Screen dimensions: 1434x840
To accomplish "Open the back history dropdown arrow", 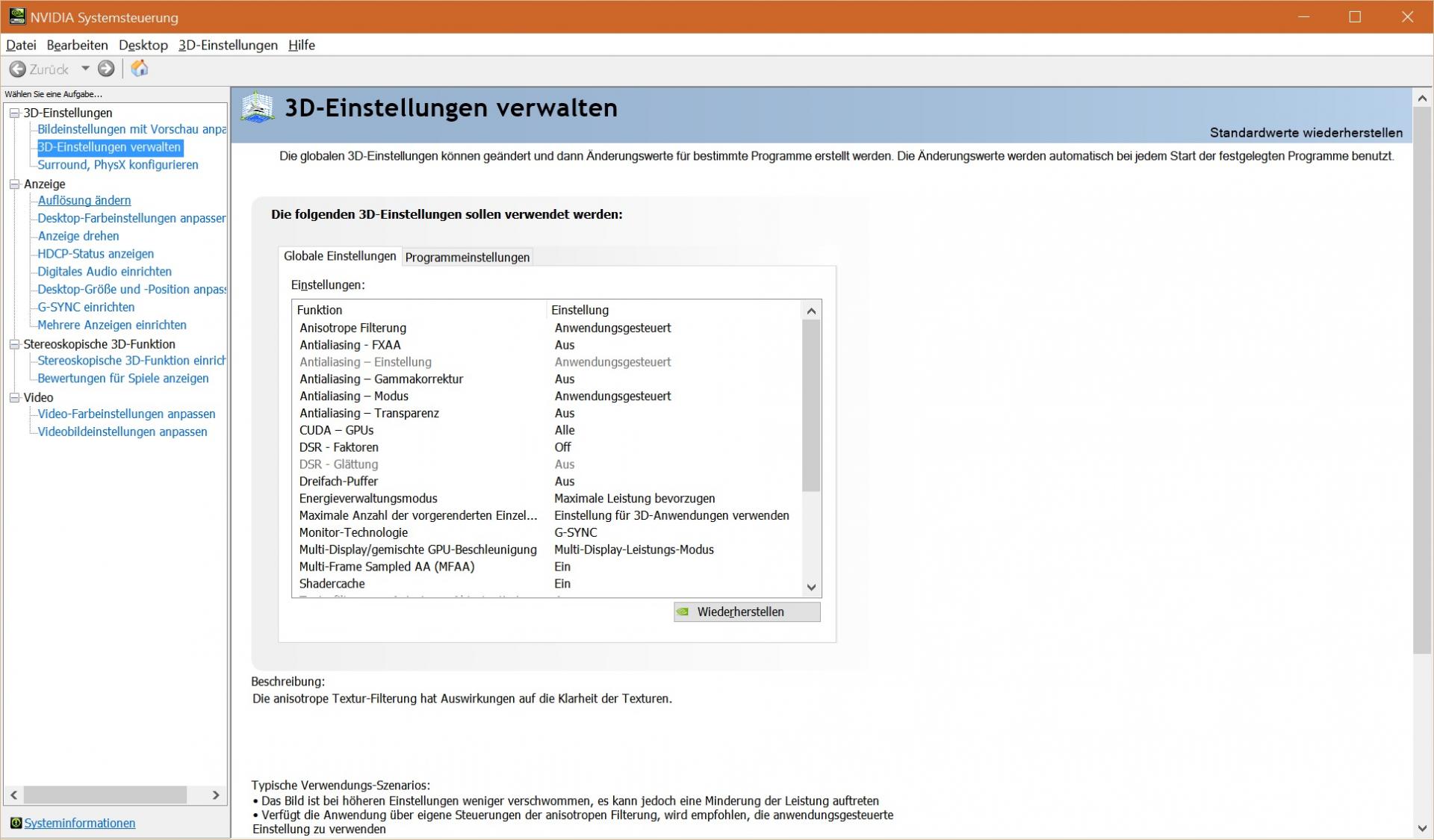I will click(x=85, y=69).
